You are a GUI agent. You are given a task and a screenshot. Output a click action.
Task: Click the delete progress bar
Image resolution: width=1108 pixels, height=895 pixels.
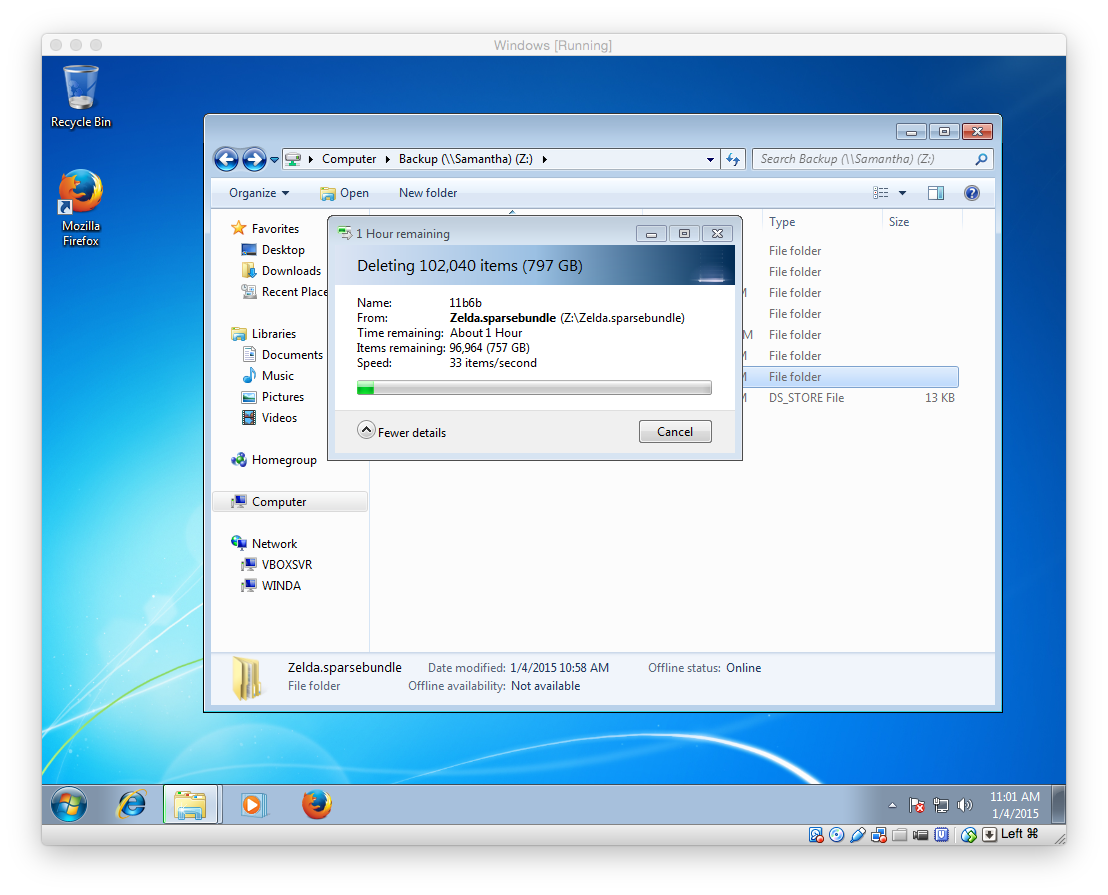(x=534, y=387)
